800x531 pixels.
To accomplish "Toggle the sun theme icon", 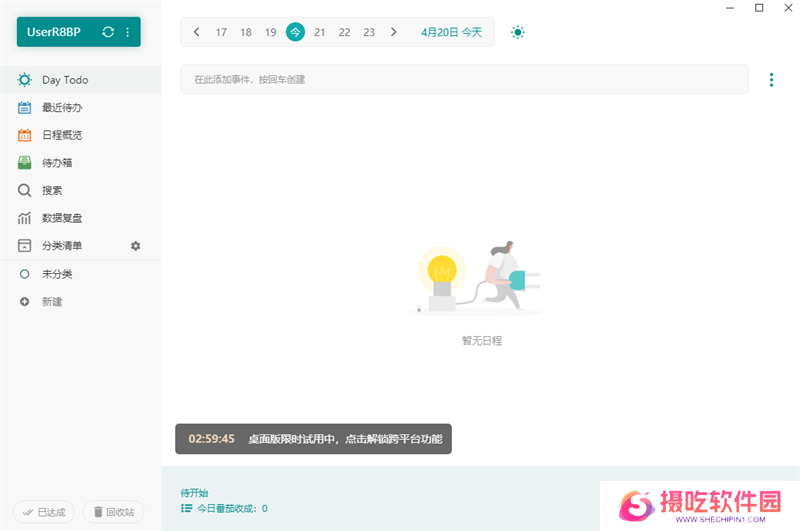I will pos(517,32).
